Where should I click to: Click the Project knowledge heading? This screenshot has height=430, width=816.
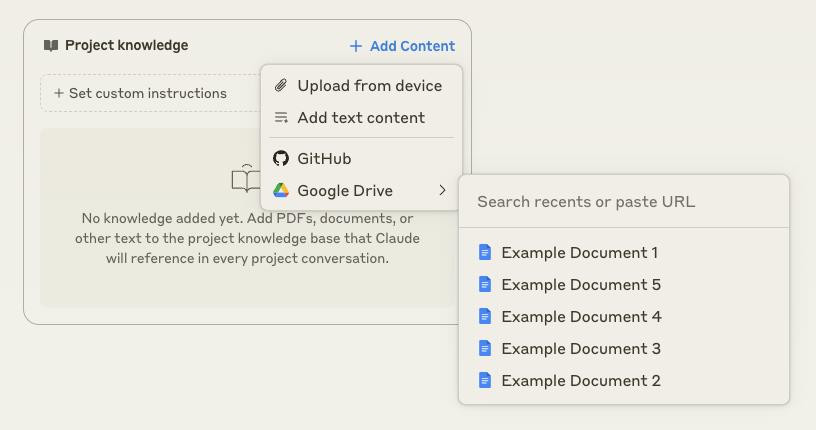[x=126, y=46]
